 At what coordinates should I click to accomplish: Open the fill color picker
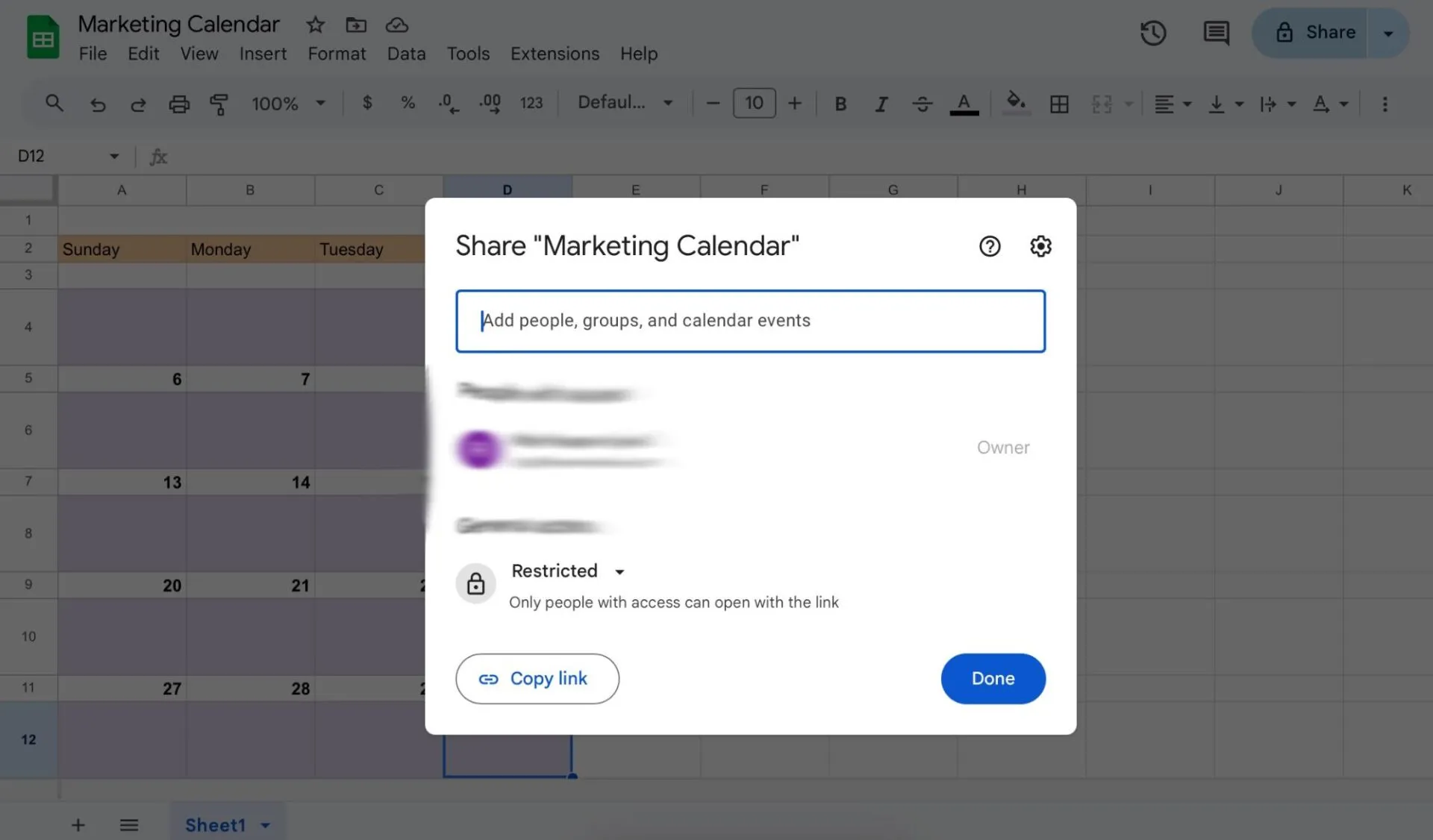coord(1016,104)
